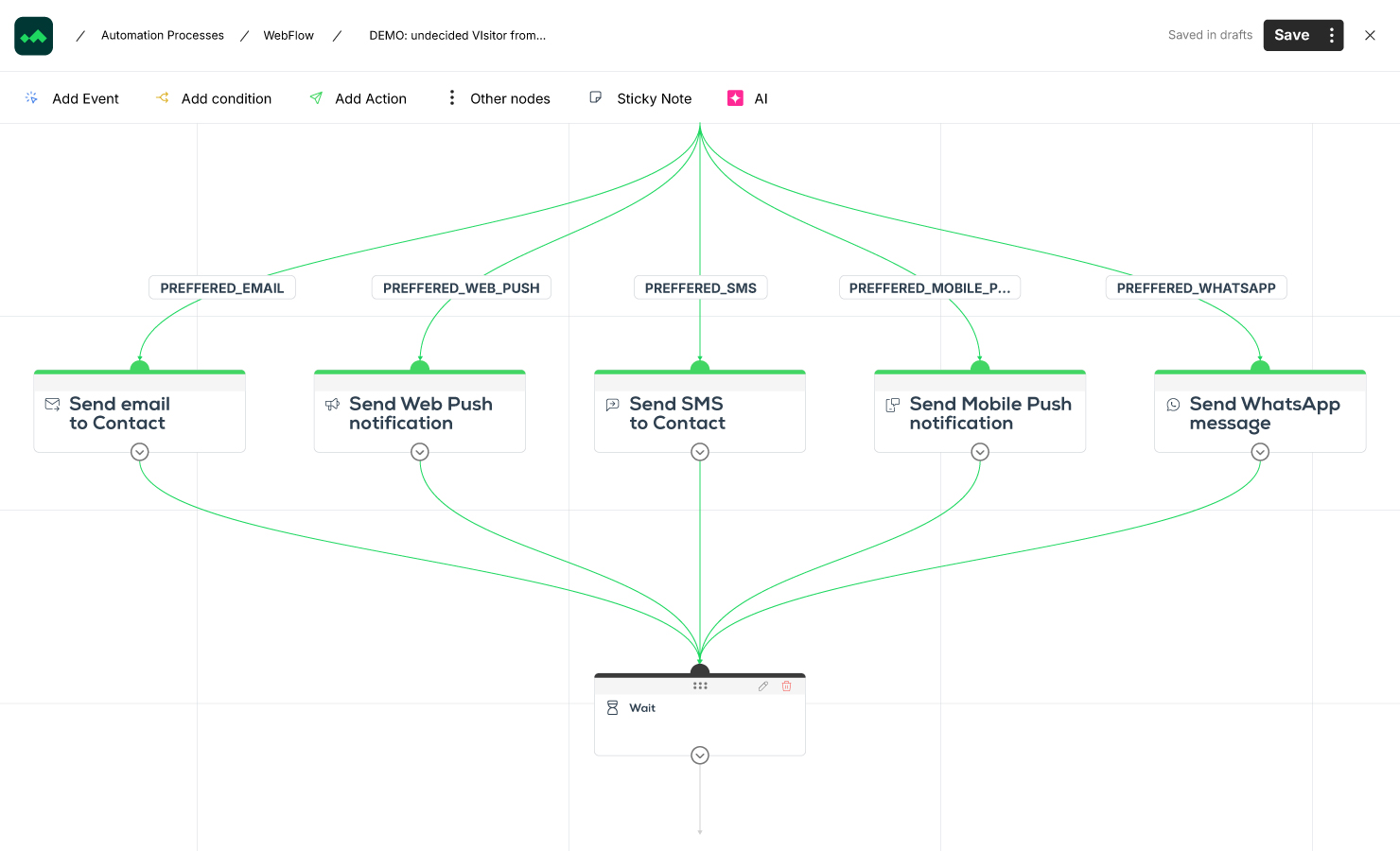Viewport: 1400px width, 851px height.
Task: Click the pink AI sparkle icon
Action: coord(735,97)
